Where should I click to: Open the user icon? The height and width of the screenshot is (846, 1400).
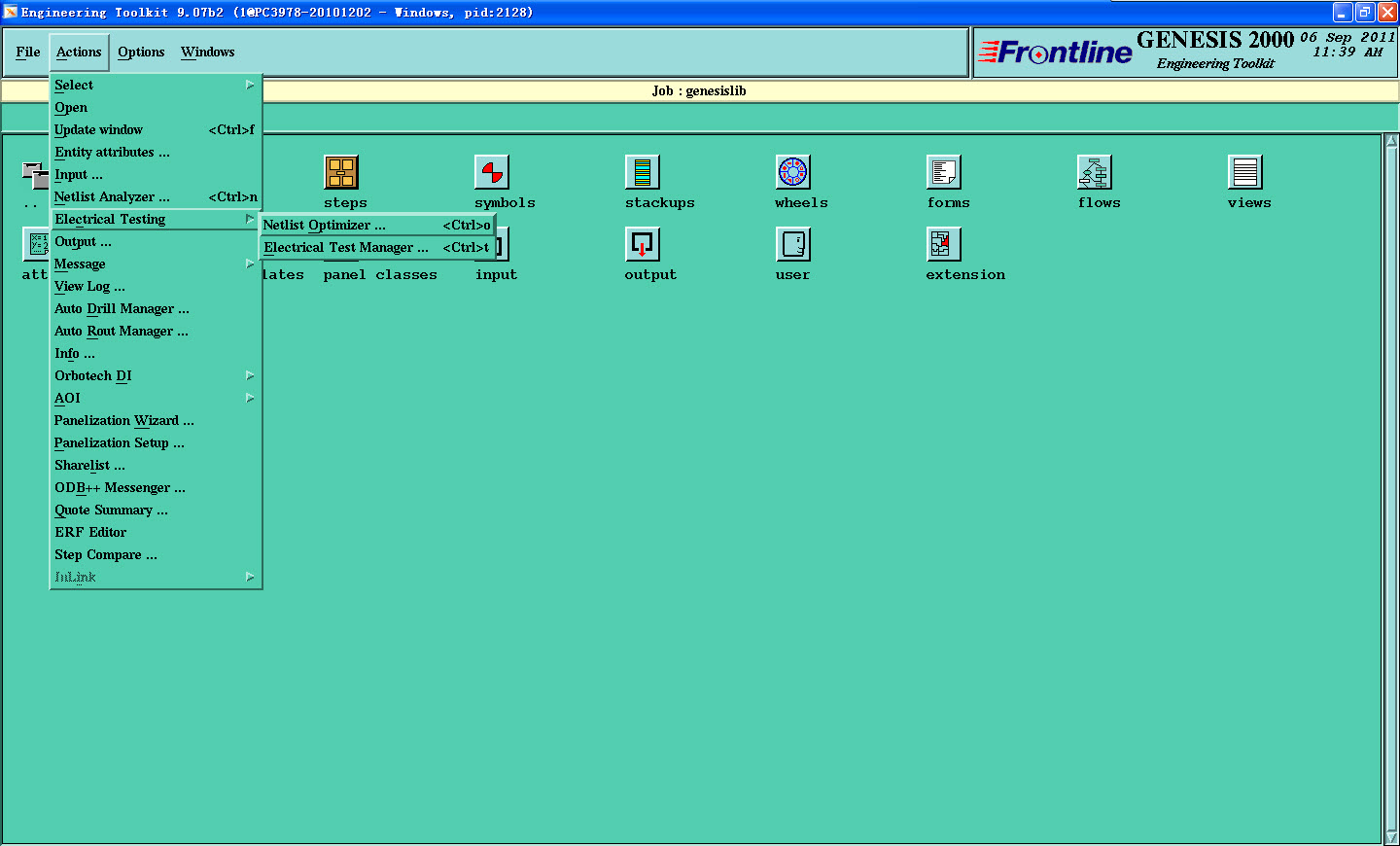793,244
